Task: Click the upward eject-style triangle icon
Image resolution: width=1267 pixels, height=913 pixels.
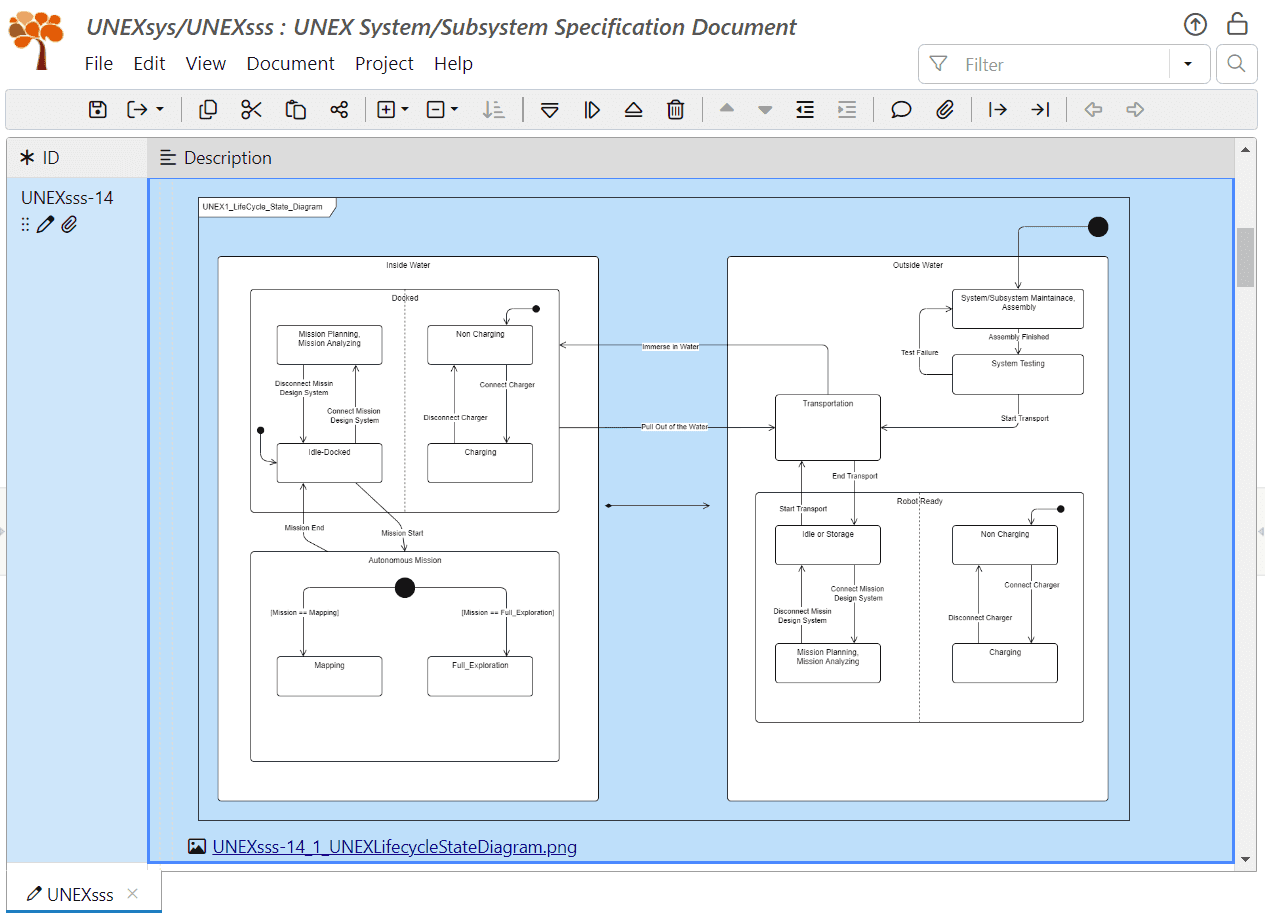Action: tap(633, 110)
